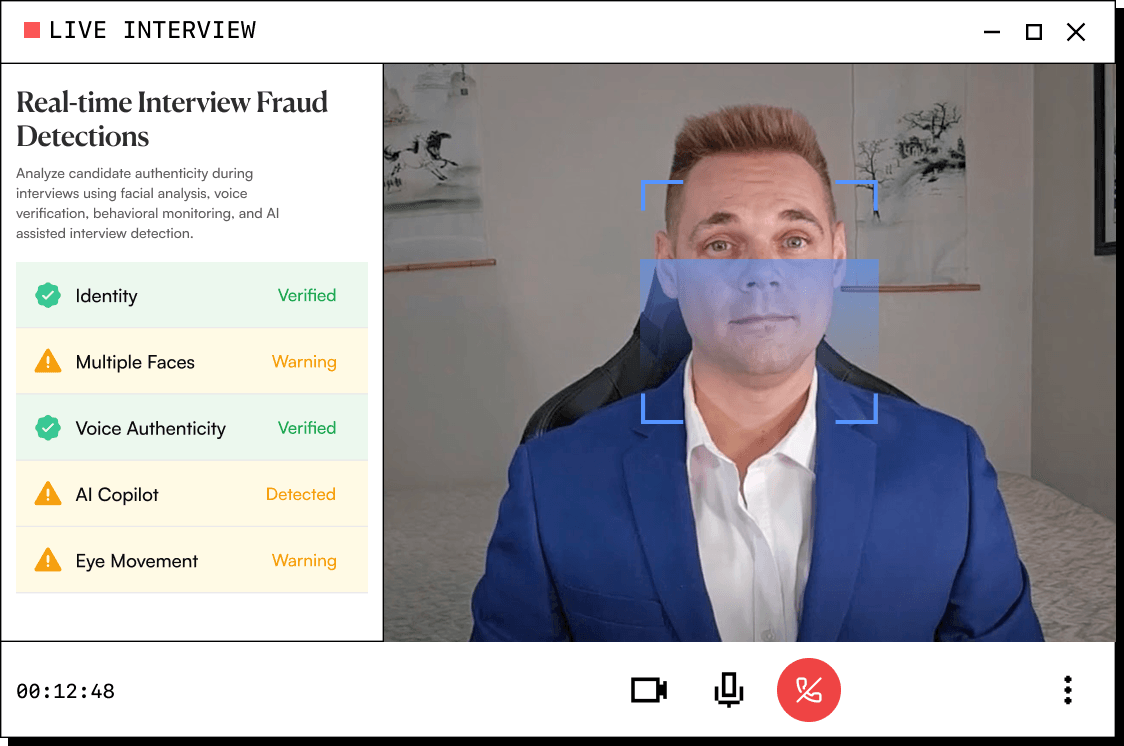Click the Detected status for AI Copilot

point(300,494)
